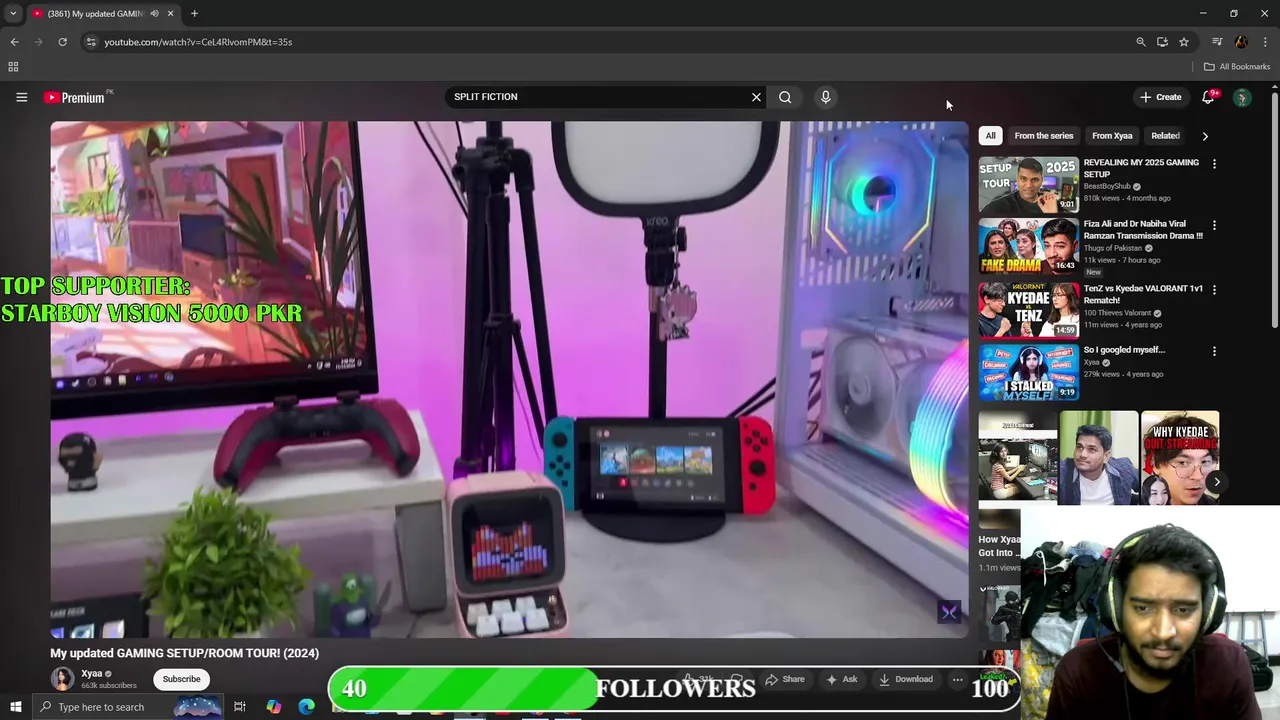Open Xyaa channel avatar
The width and height of the screenshot is (1280, 720).
pyautogui.click(x=63, y=679)
